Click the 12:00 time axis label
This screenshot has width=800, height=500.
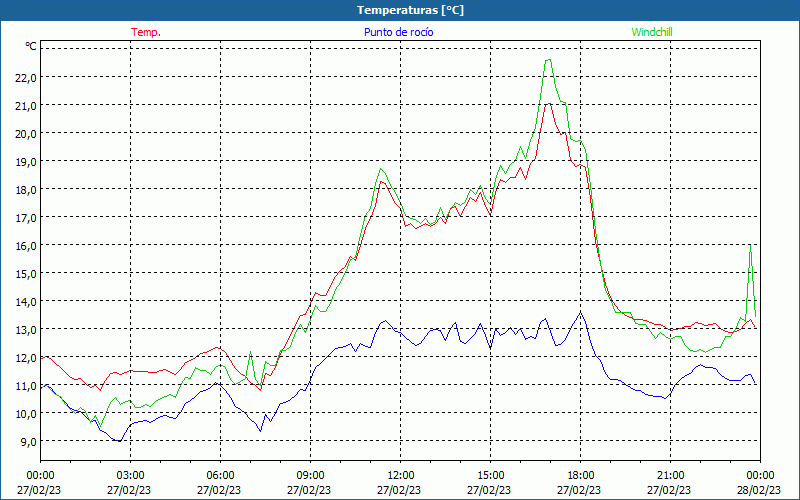pos(401,476)
